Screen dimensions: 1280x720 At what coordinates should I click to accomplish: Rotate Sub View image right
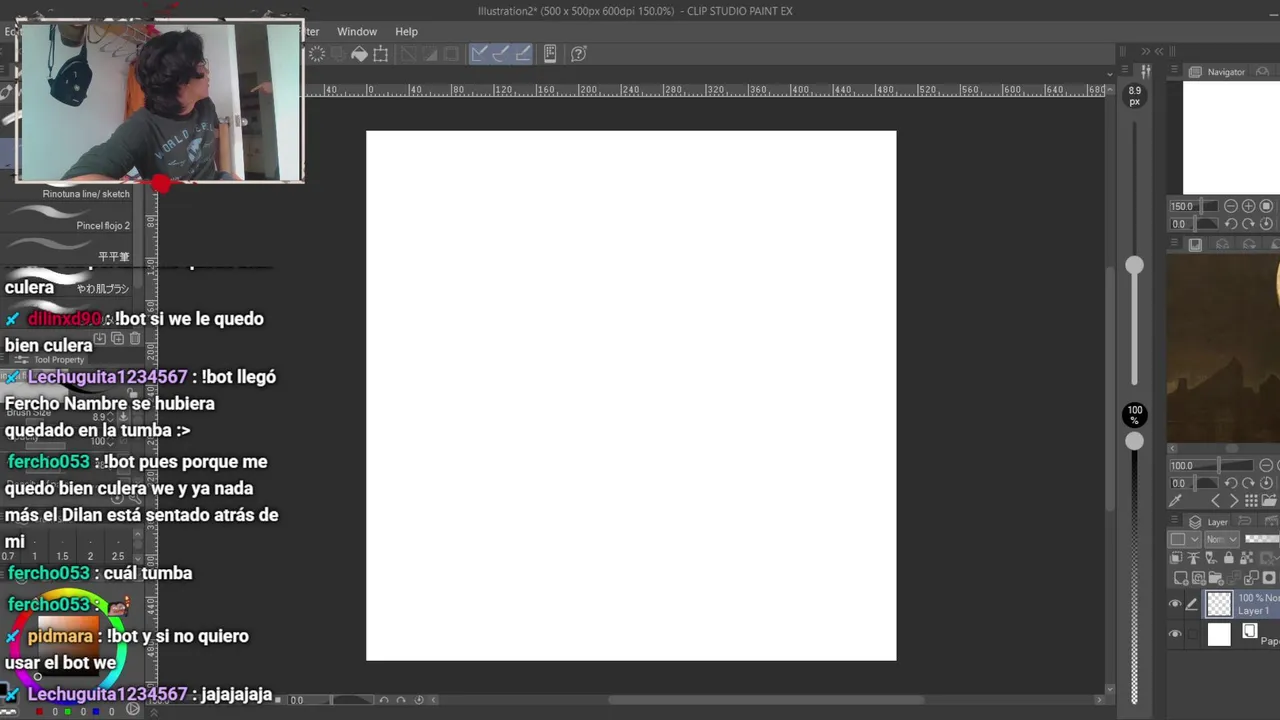point(1248,483)
